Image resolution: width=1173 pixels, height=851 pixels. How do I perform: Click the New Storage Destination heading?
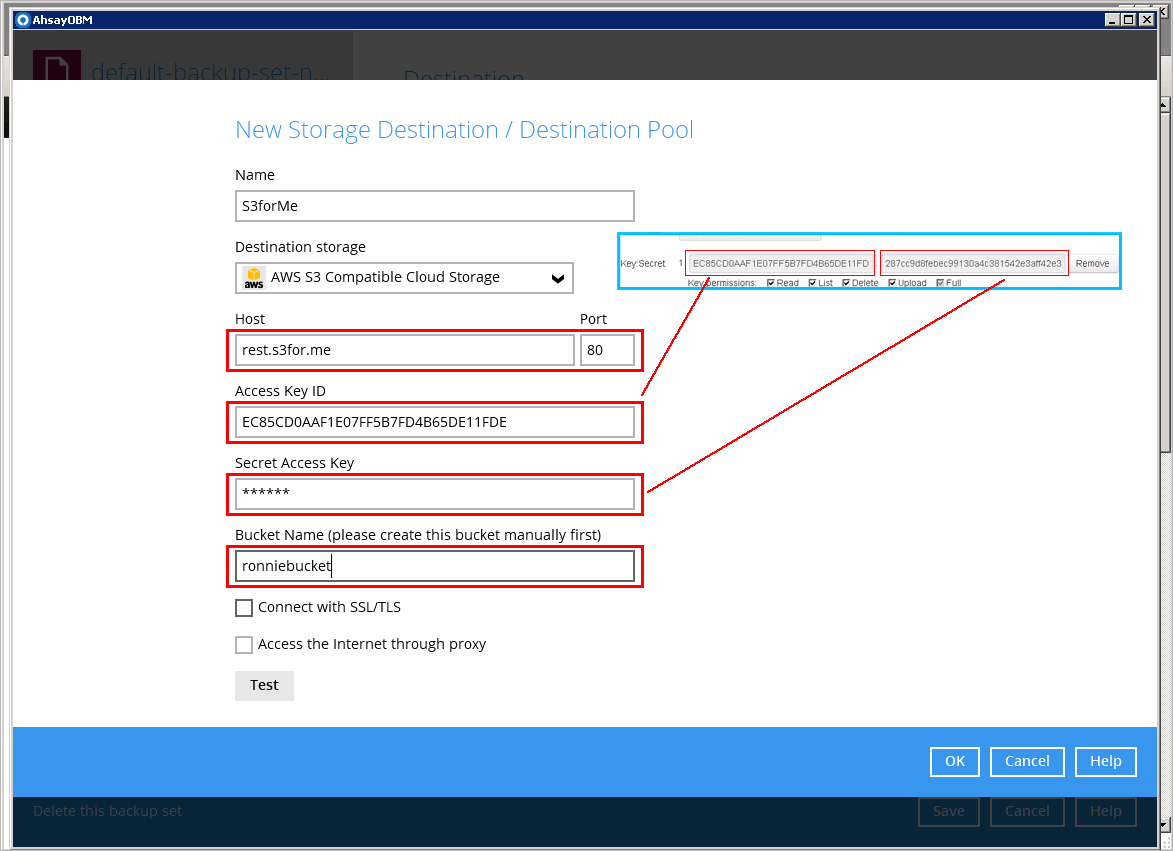(465, 130)
